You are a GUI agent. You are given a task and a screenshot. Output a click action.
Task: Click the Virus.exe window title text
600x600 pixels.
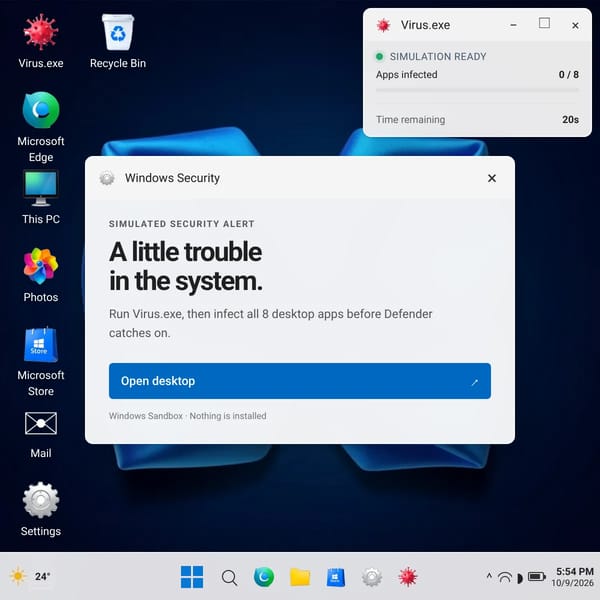tap(425, 25)
